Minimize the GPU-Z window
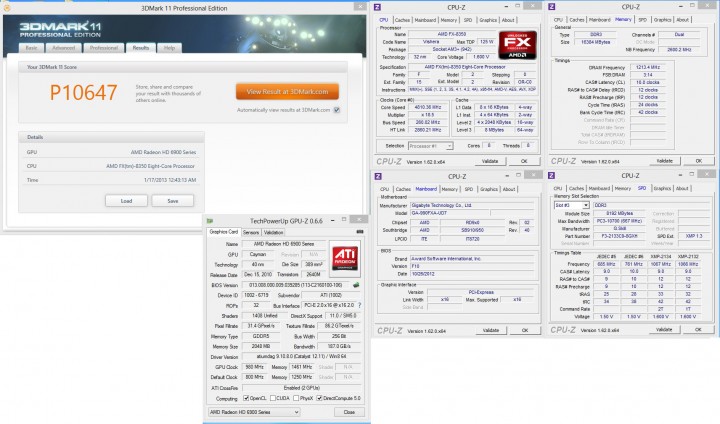720x424 pixels. click(333, 220)
